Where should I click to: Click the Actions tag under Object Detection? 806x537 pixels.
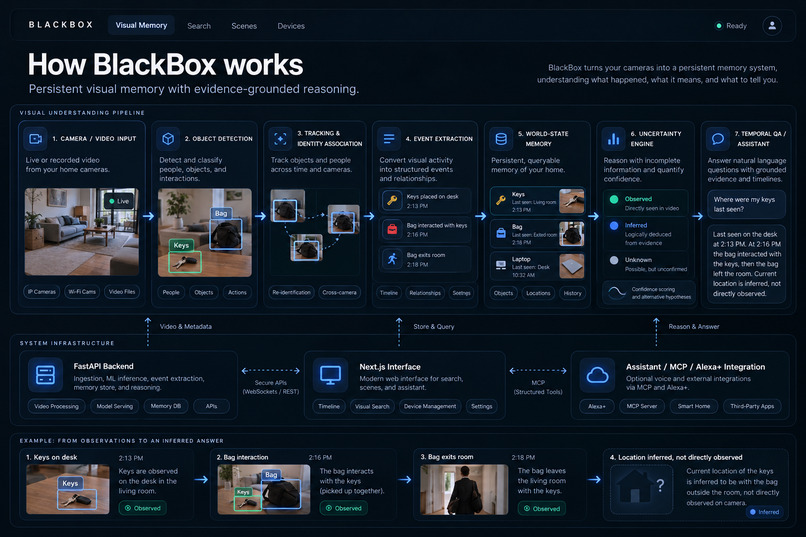pos(237,292)
